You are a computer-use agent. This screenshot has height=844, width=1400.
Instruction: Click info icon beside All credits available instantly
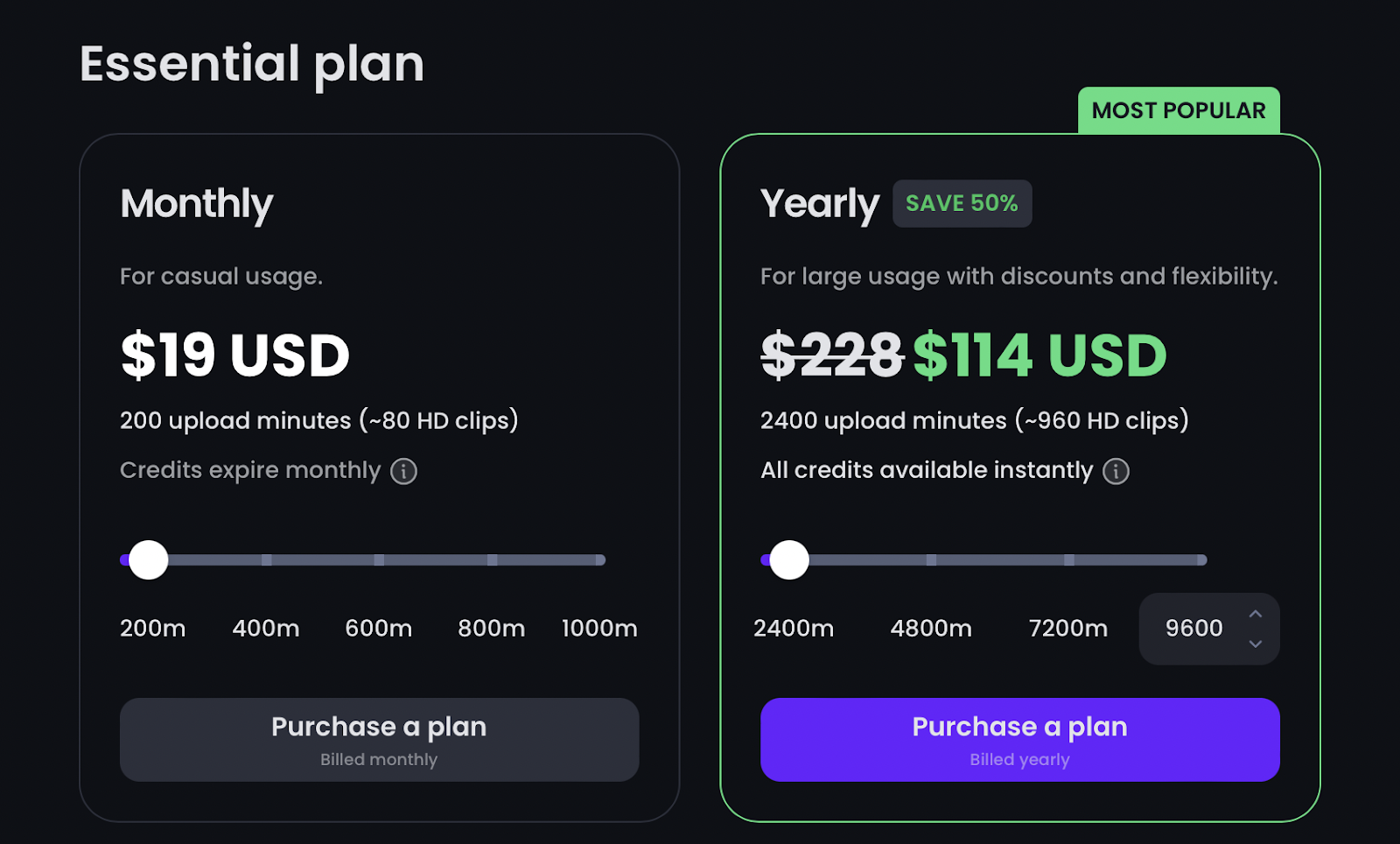click(x=1116, y=471)
